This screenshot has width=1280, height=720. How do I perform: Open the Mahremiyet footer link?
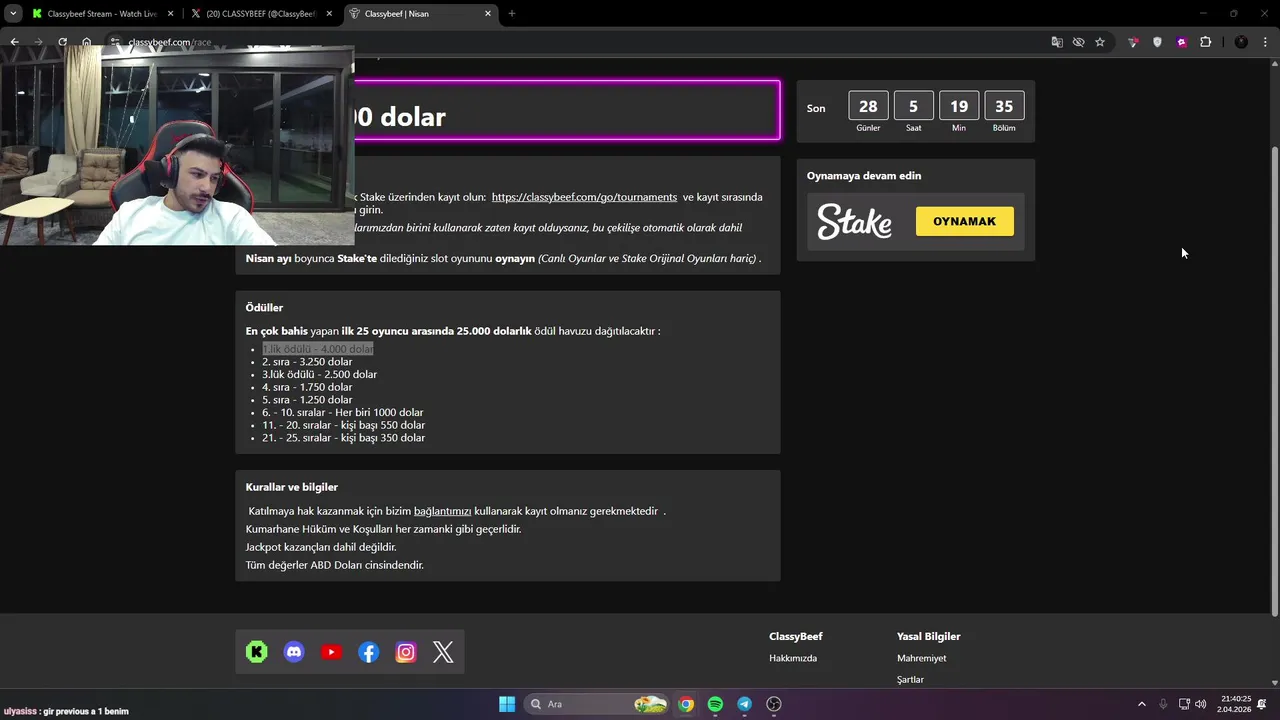922,658
